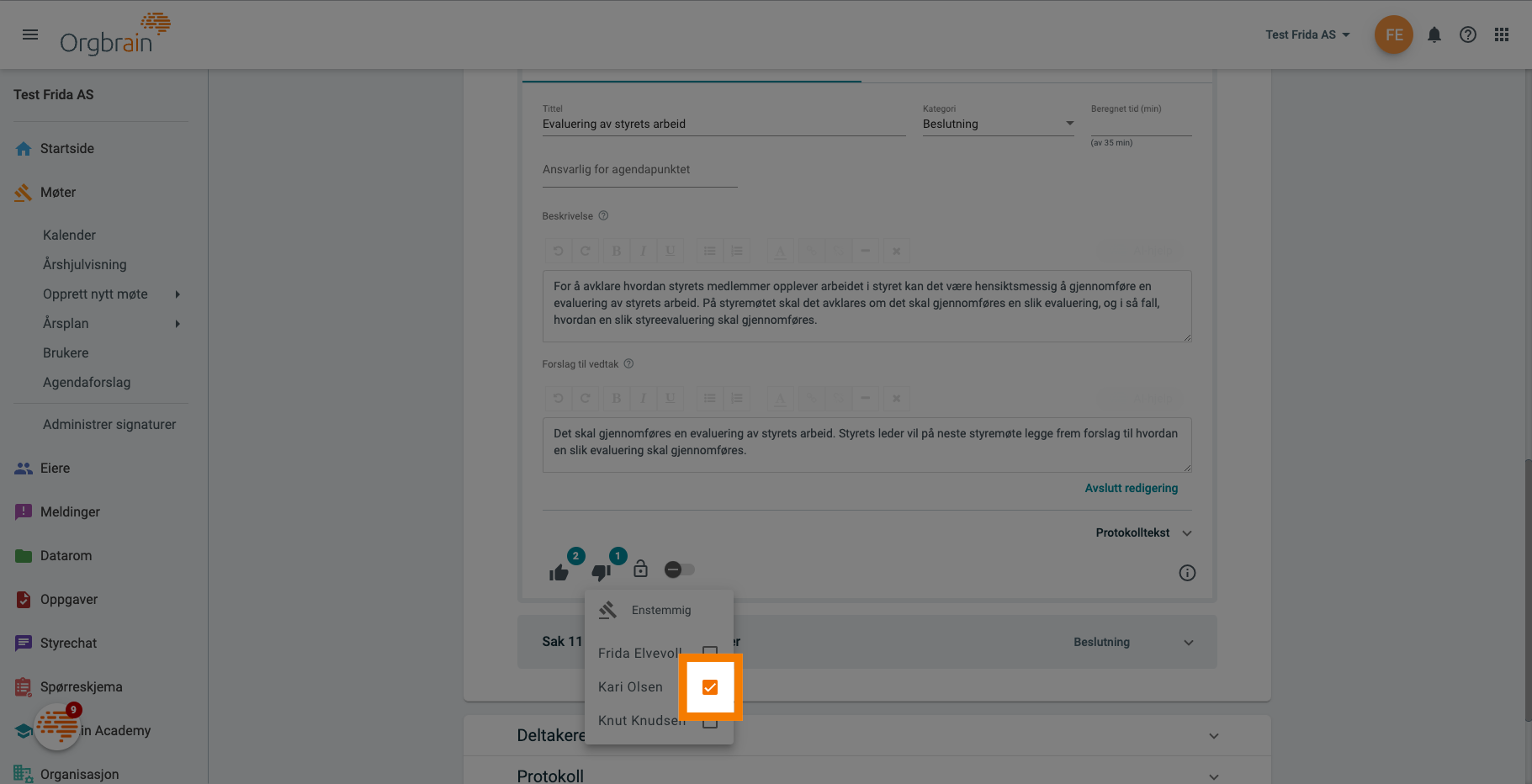Click Bold in the Beskrivelse toolbar
1532x784 pixels.
click(616, 251)
